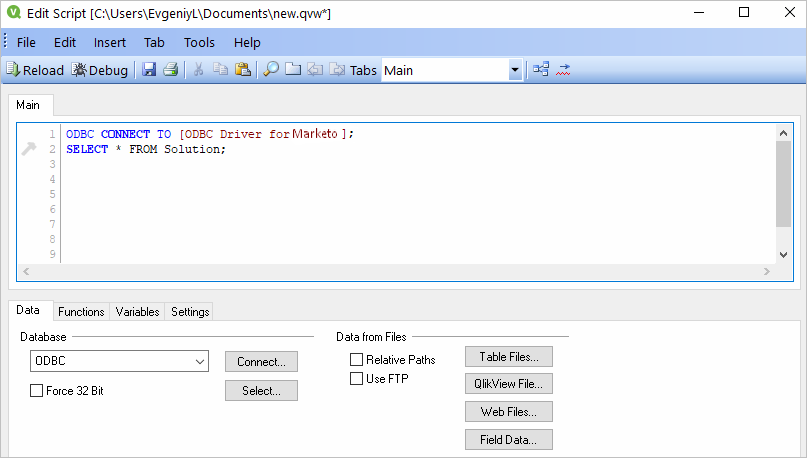Click editor scroll up arrow
This screenshot has width=807, height=458.
(783, 133)
